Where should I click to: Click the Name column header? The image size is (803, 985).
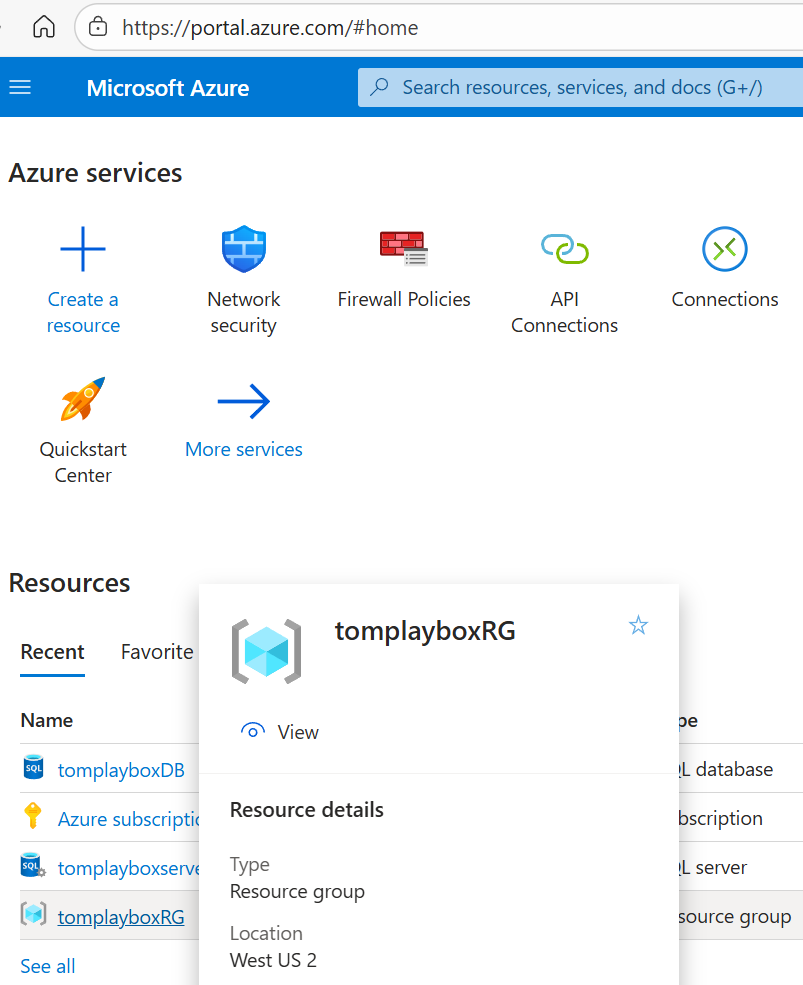point(46,720)
